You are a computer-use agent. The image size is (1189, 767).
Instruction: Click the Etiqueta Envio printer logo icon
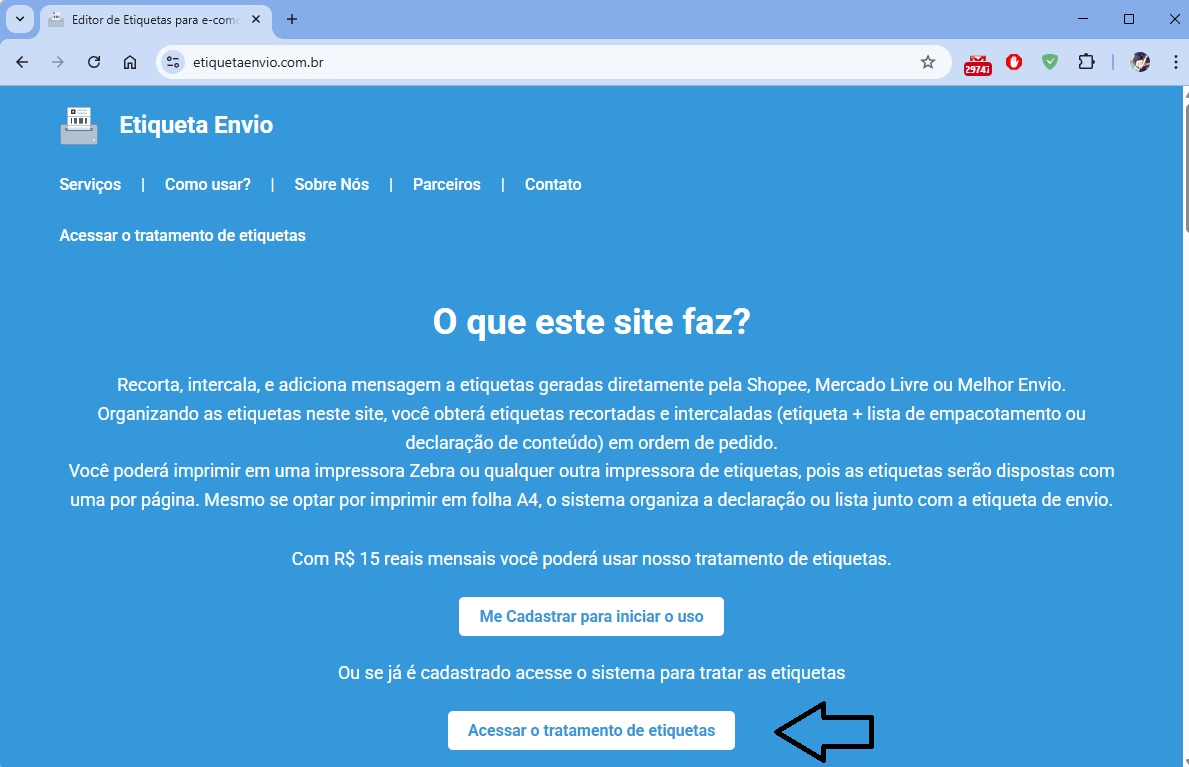pyautogui.click(x=79, y=125)
